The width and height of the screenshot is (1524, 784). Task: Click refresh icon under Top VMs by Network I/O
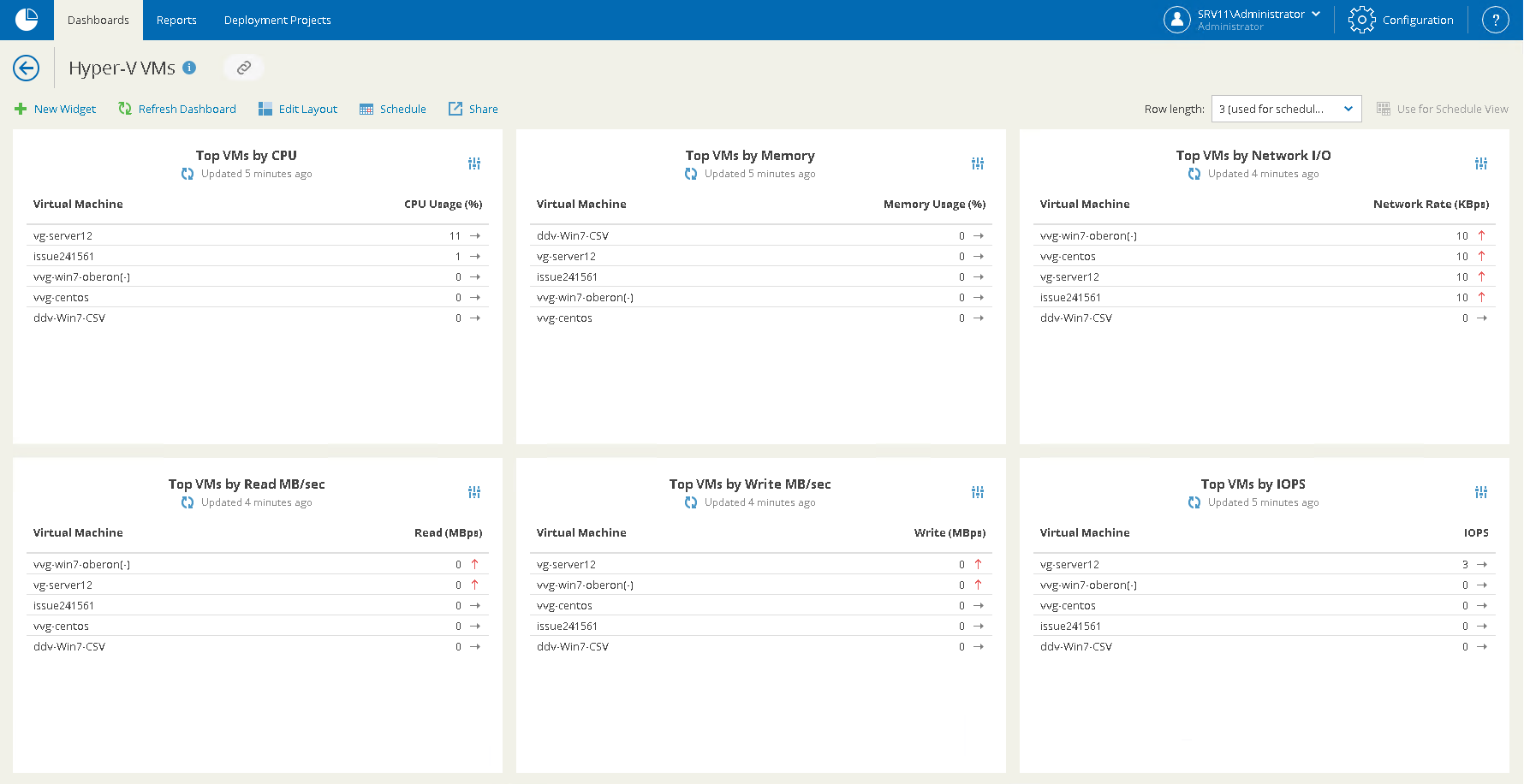click(x=1194, y=174)
